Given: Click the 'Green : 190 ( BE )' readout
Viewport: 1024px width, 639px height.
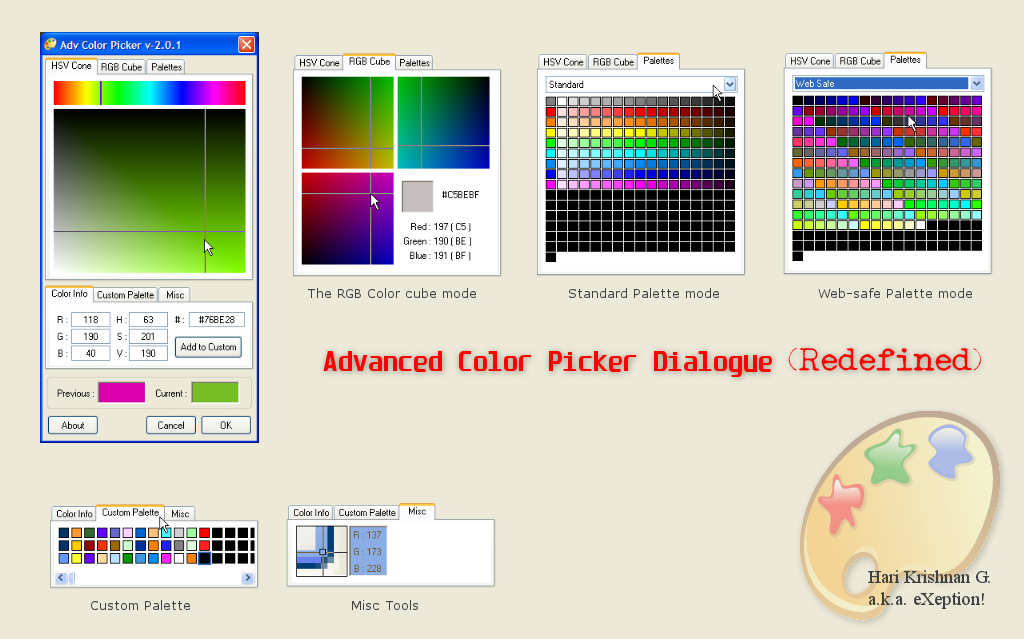Looking at the screenshot, I should [x=438, y=241].
